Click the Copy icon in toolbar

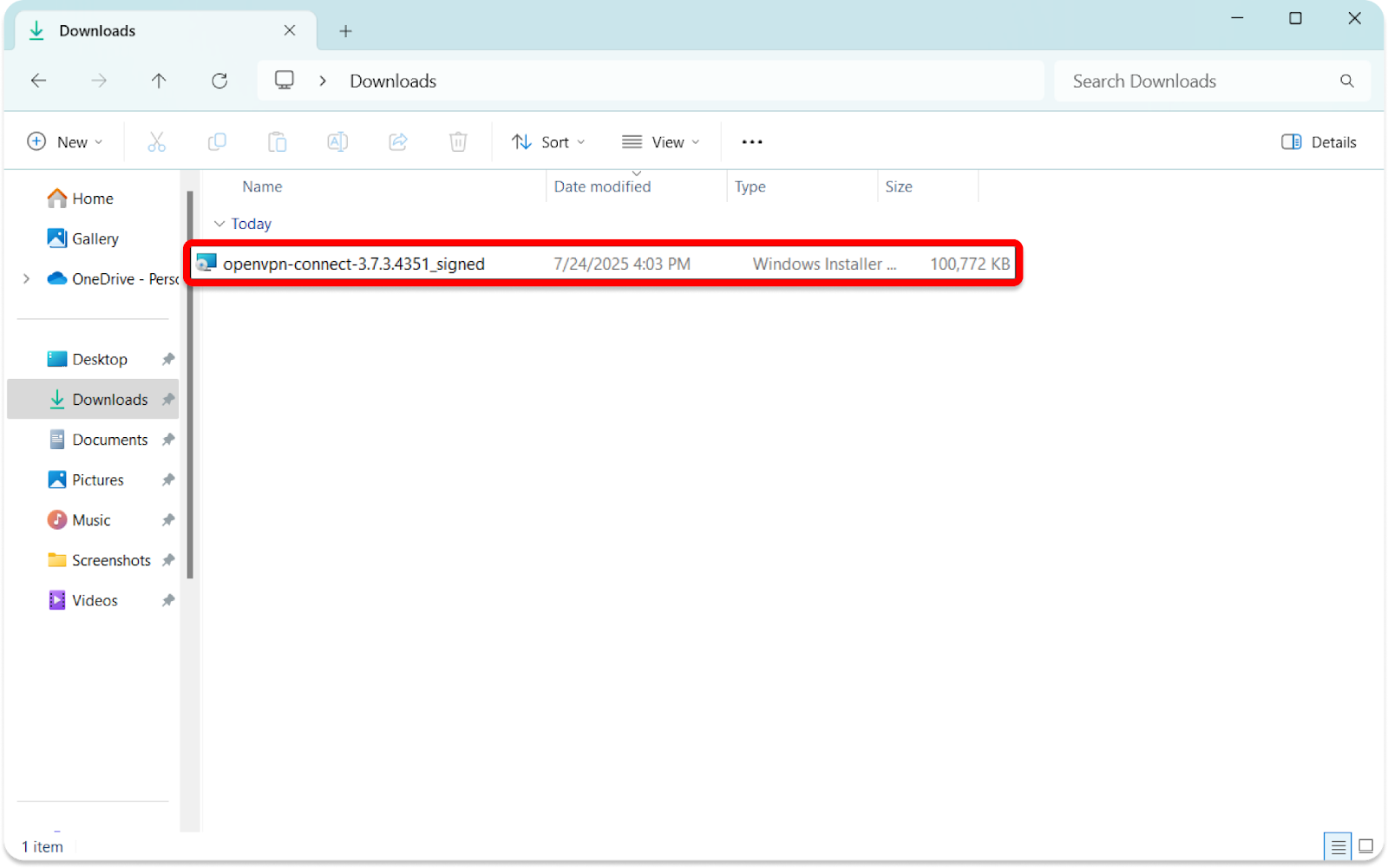[x=217, y=142]
